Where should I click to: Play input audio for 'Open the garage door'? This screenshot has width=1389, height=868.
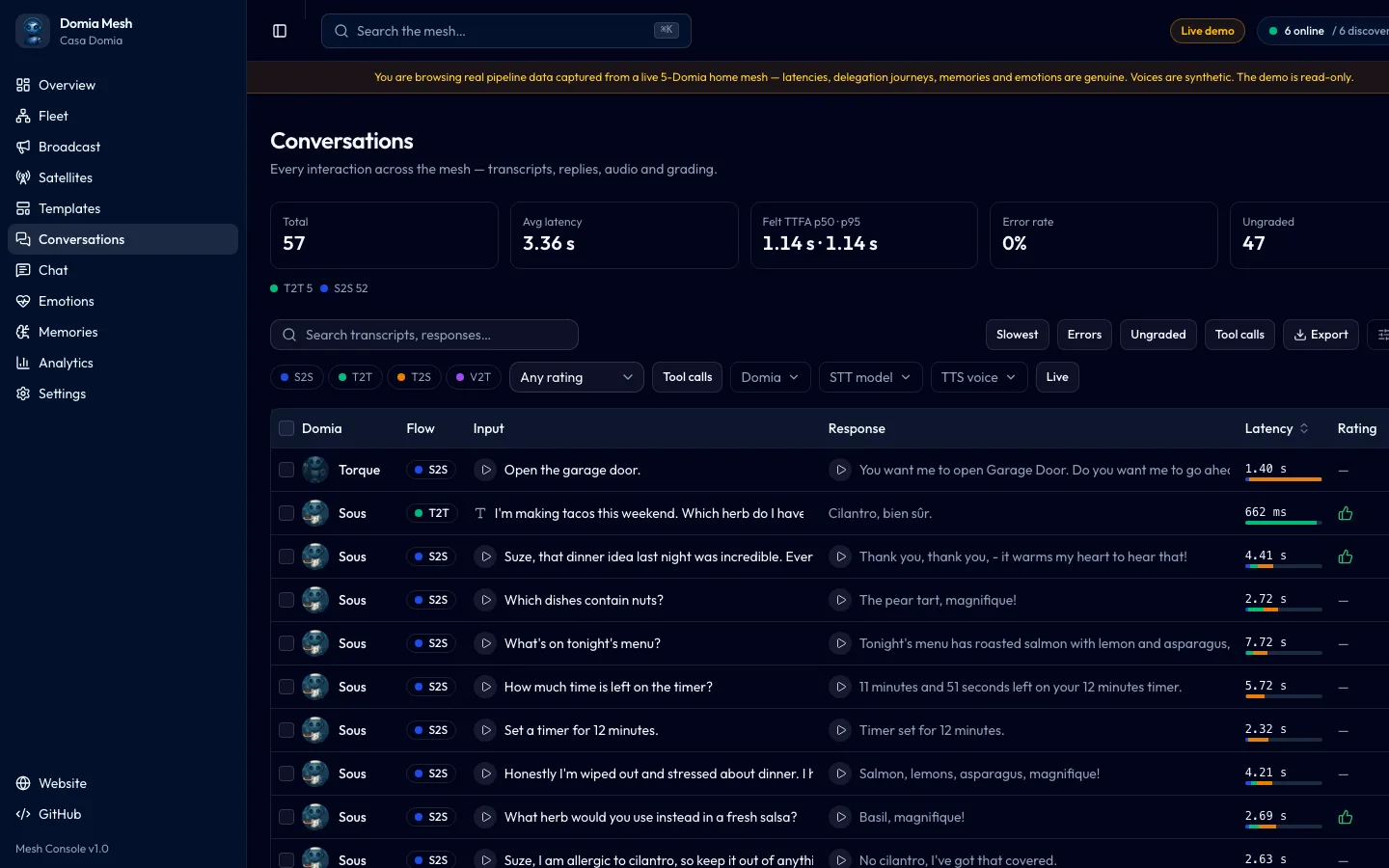(x=485, y=470)
